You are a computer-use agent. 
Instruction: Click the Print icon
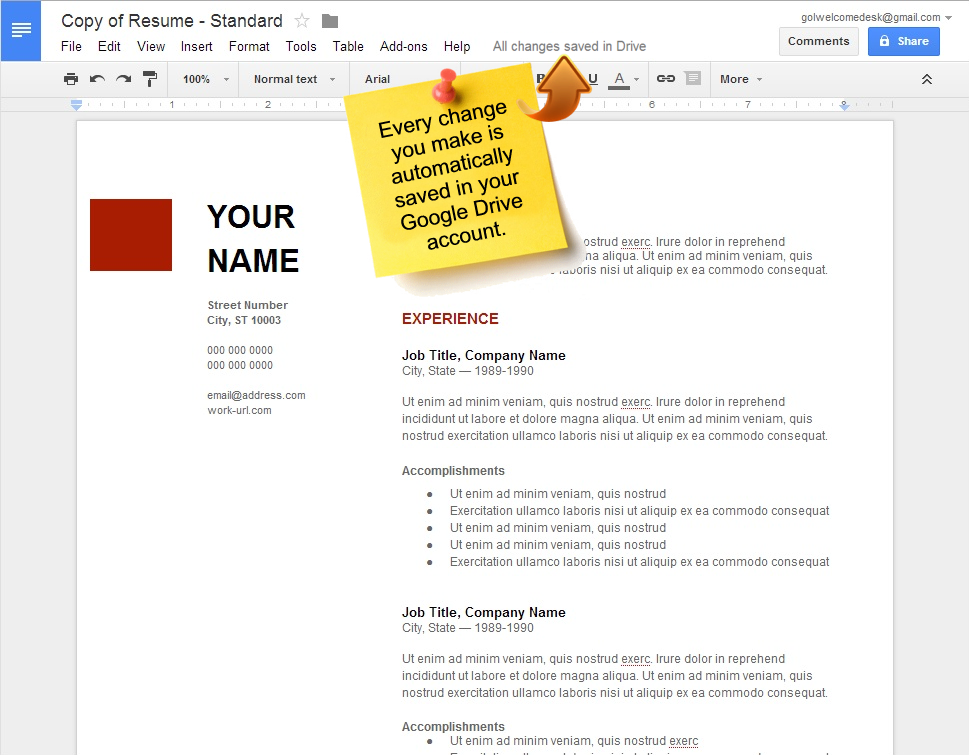pyautogui.click(x=70, y=79)
